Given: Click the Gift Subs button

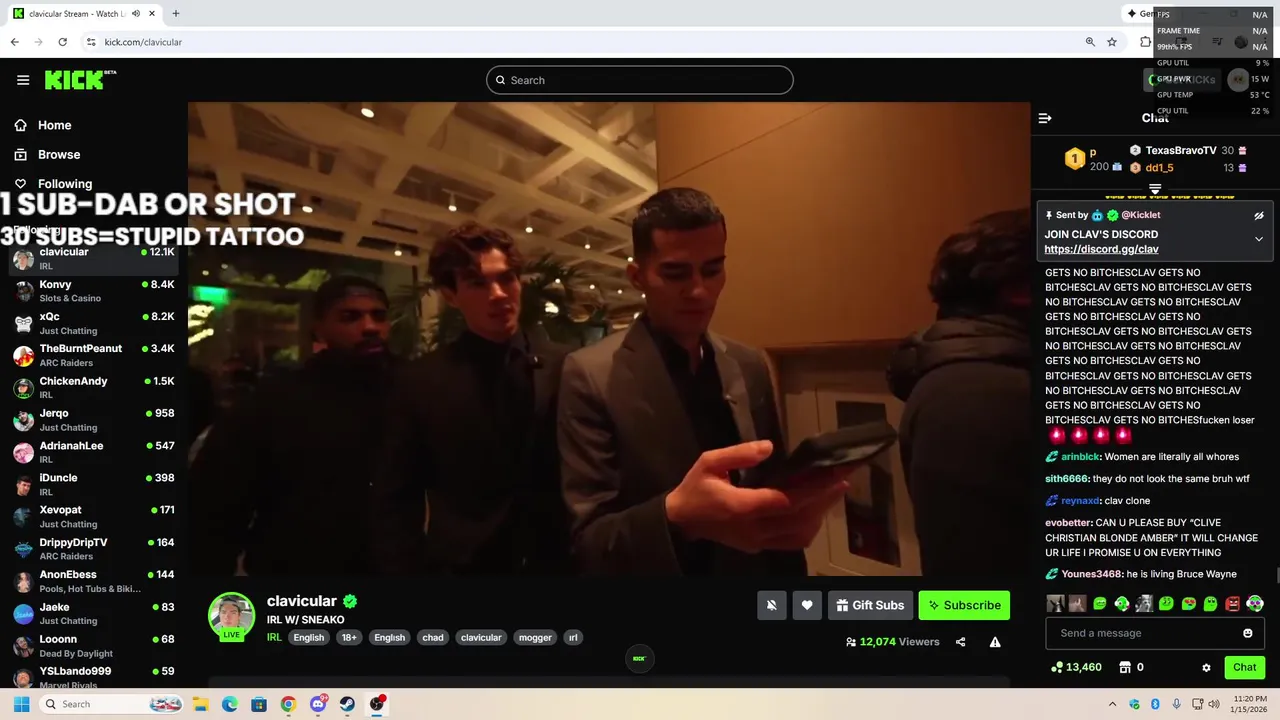Looking at the screenshot, I should click(870, 605).
